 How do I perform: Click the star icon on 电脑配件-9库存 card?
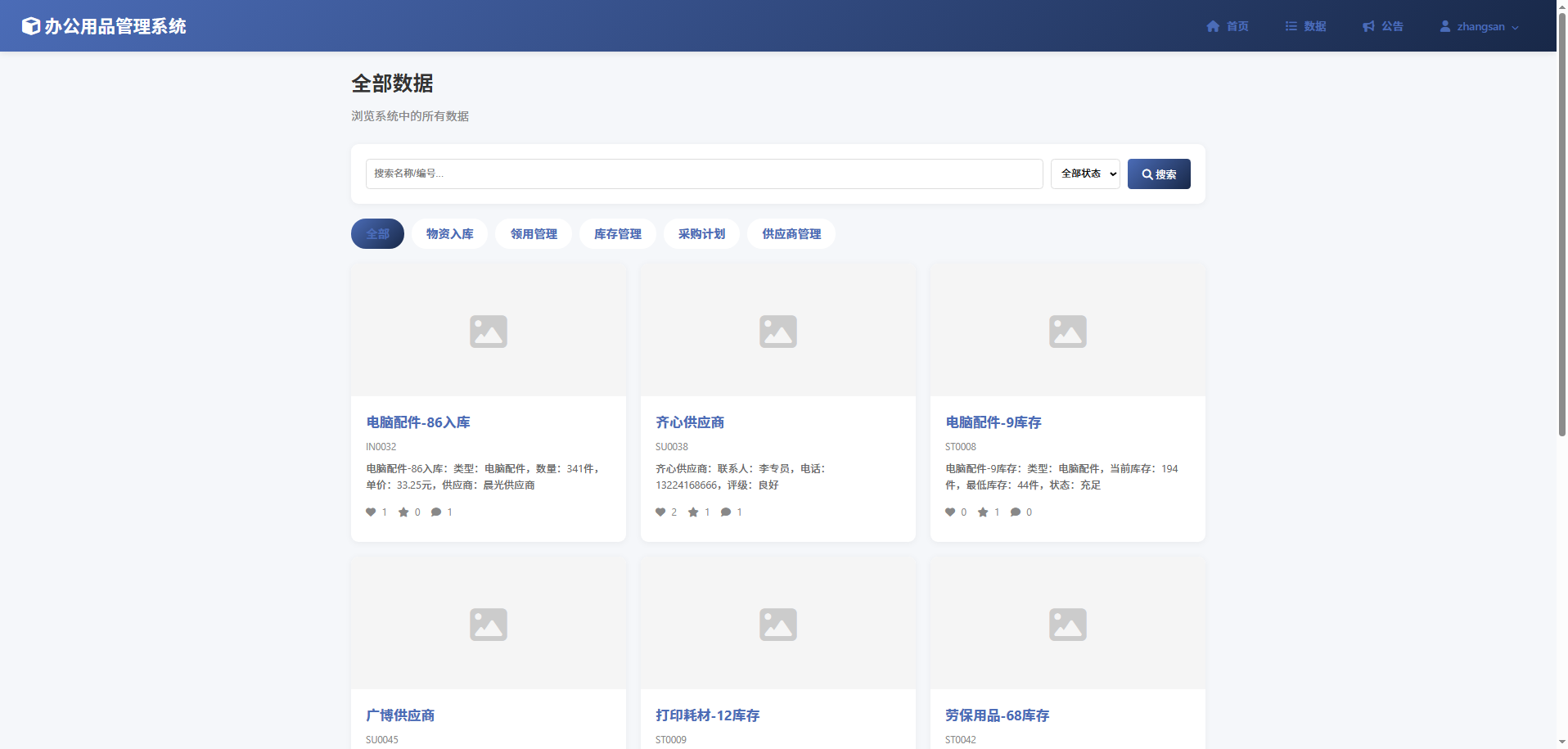[983, 512]
